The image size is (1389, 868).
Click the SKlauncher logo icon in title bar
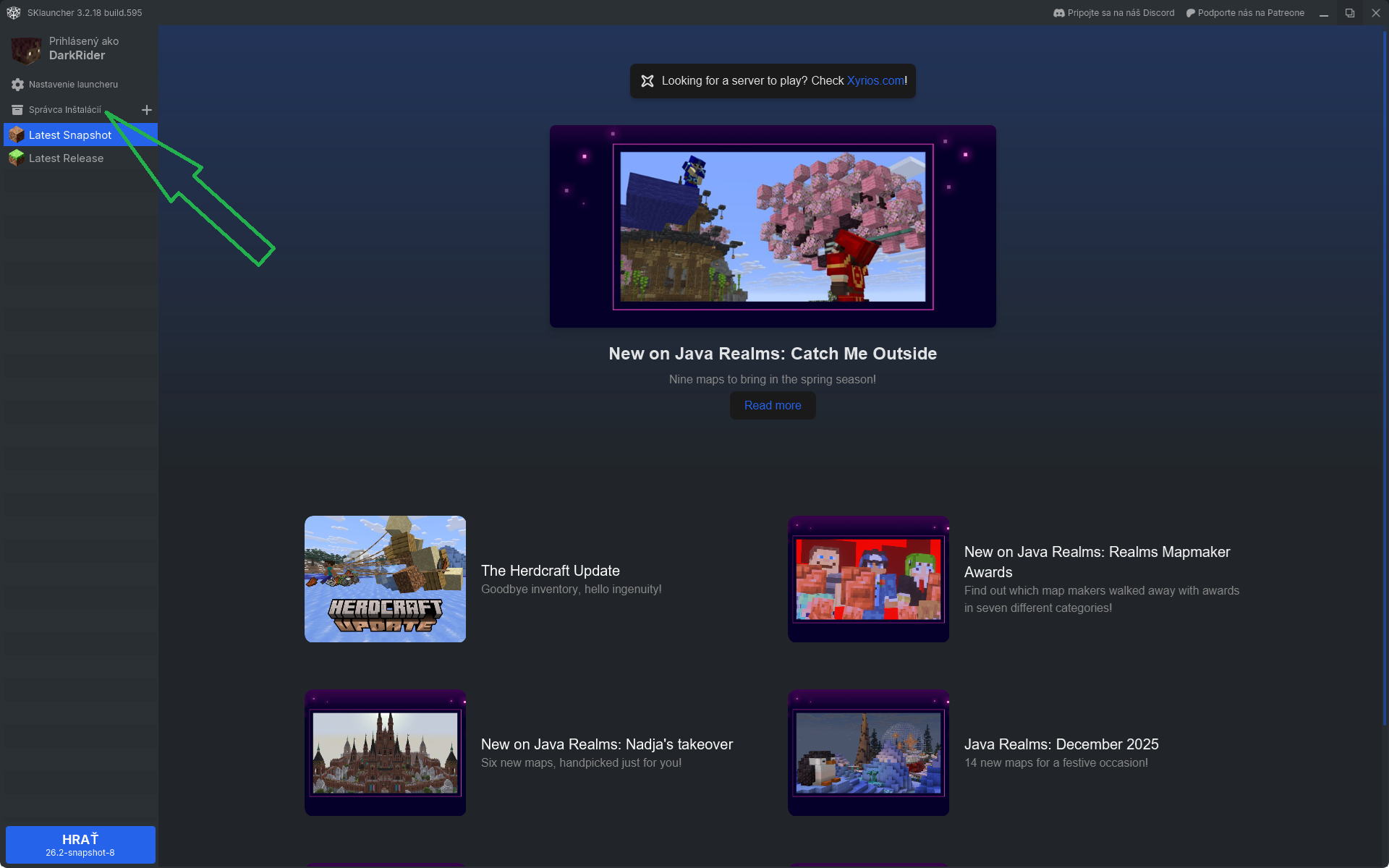click(14, 13)
